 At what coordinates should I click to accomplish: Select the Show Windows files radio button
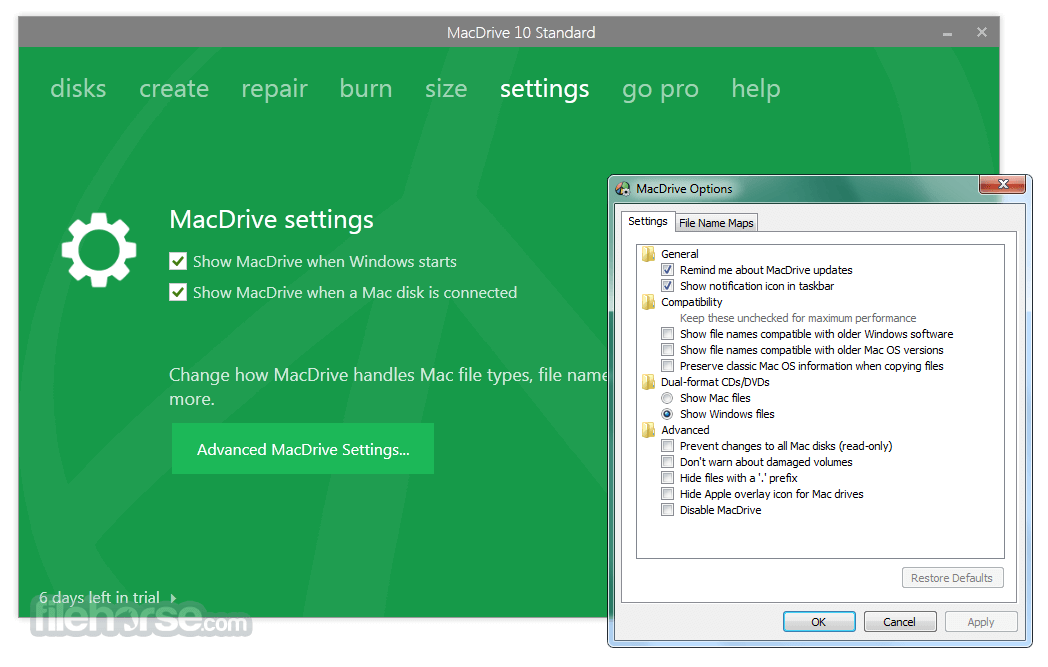[x=667, y=414]
